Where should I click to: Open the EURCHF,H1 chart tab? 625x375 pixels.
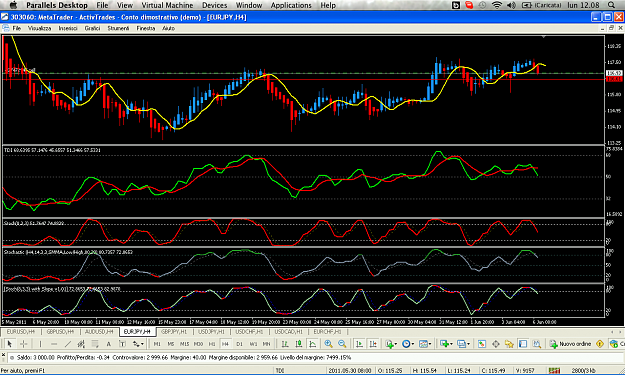[x=327, y=332]
